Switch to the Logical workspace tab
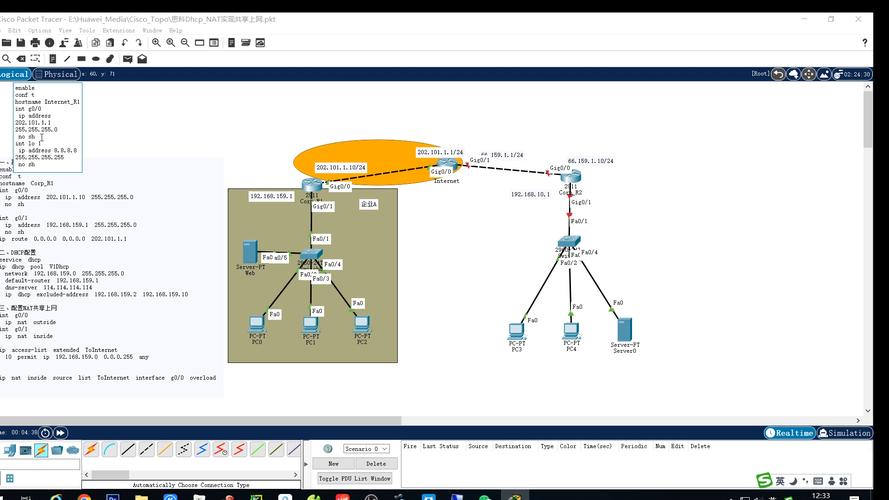This screenshot has height=500, width=889. point(14,74)
